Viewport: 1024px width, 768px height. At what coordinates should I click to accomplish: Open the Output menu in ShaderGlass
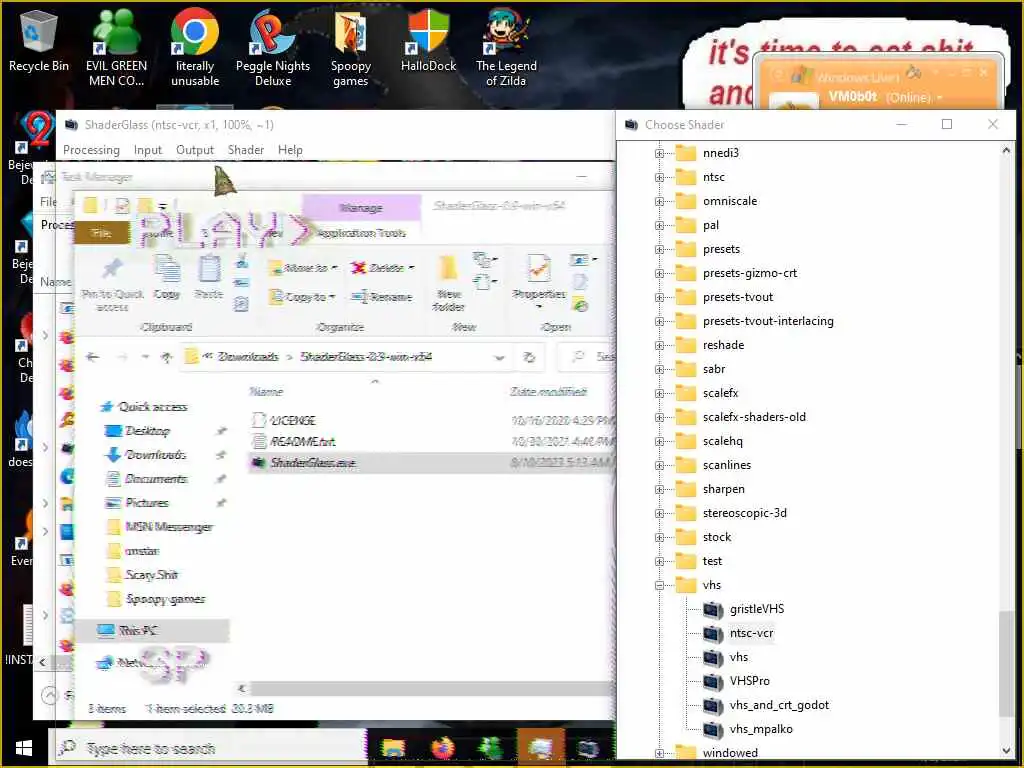[195, 150]
